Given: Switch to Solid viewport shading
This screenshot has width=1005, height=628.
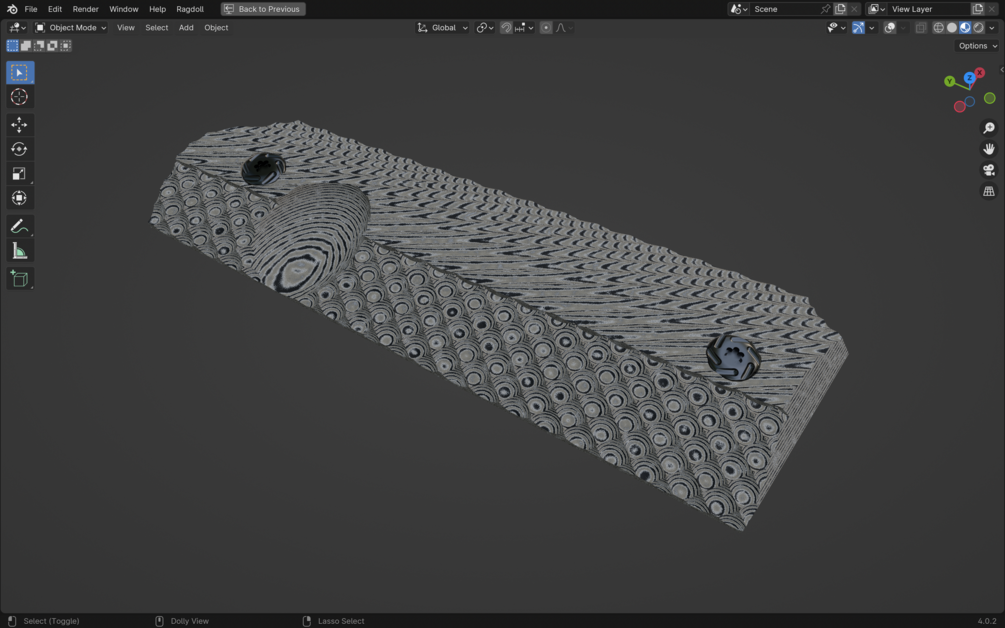Looking at the screenshot, I should click(952, 28).
